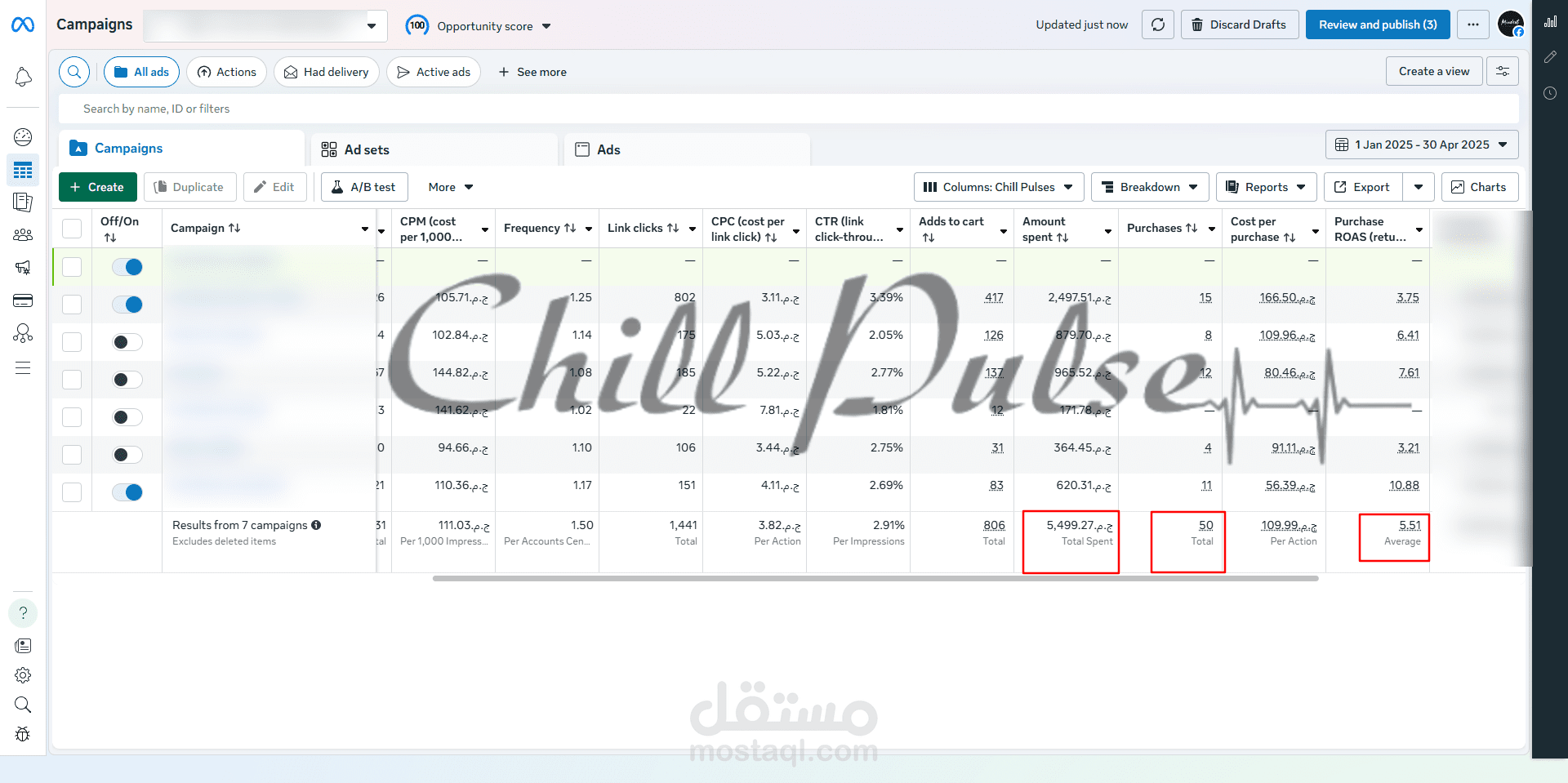Click the circular search filter icon

point(74,72)
